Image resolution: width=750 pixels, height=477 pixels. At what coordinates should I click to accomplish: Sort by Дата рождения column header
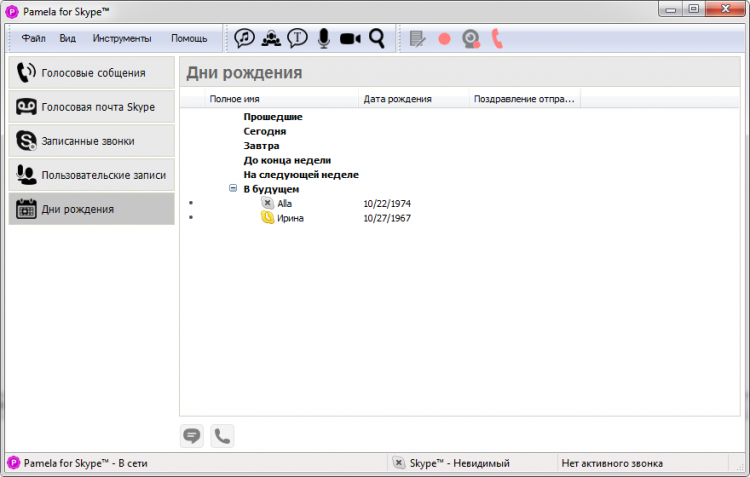pyautogui.click(x=414, y=99)
